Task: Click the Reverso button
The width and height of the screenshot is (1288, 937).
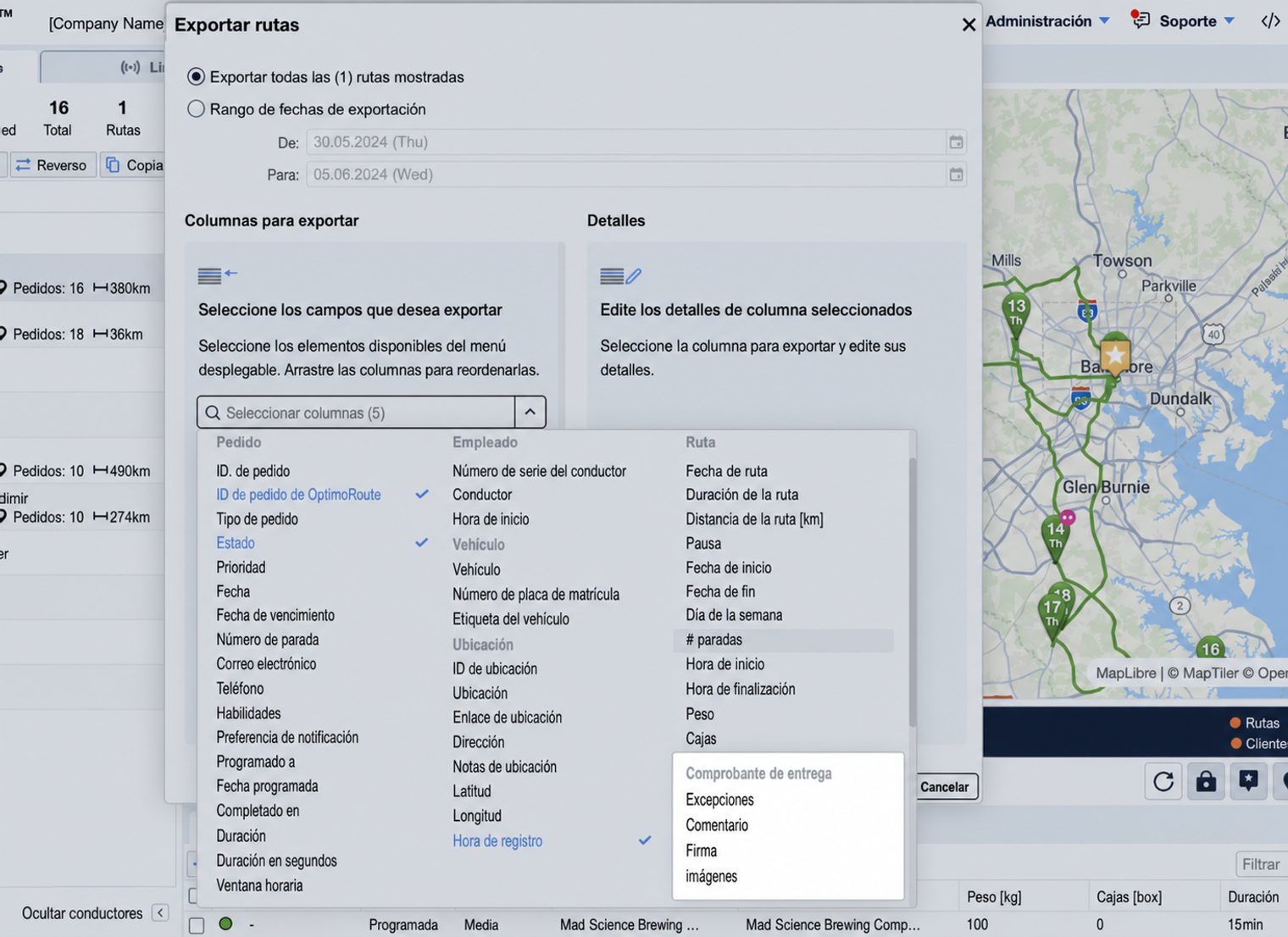Action: tap(52, 165)
